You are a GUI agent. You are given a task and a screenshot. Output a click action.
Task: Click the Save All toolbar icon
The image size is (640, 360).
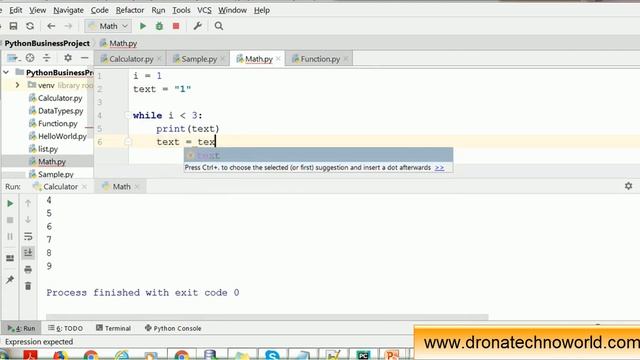click(x=13, y=26)
